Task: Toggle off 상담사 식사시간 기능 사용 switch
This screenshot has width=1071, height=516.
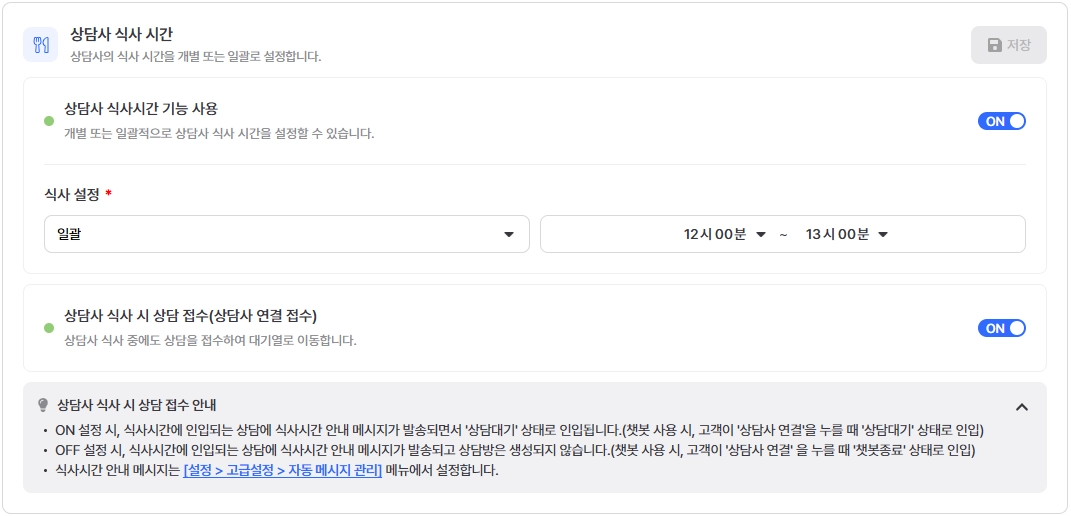Action: point(1001,121)
